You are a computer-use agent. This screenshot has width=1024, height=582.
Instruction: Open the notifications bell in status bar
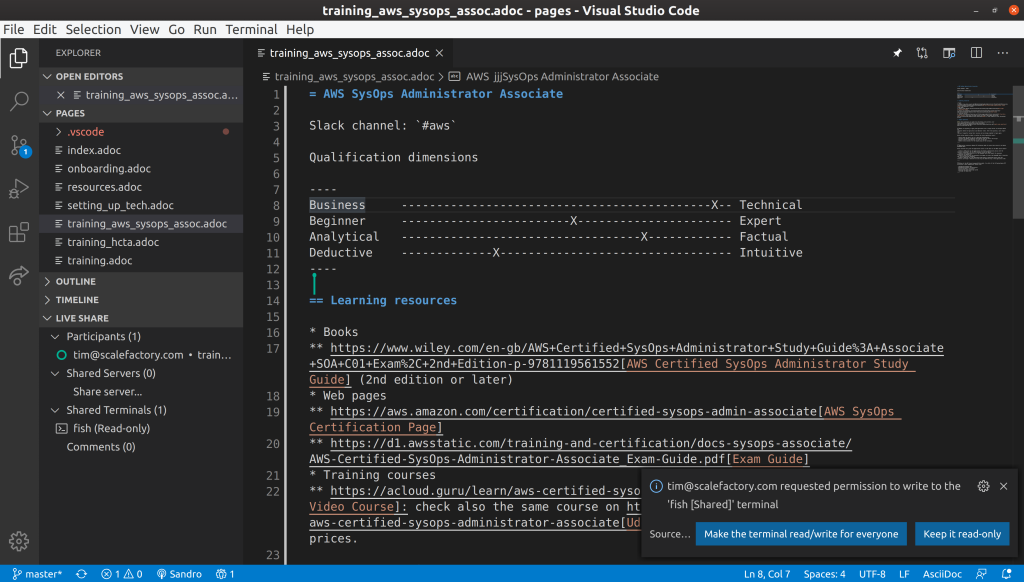click(x=1006, y=574)
